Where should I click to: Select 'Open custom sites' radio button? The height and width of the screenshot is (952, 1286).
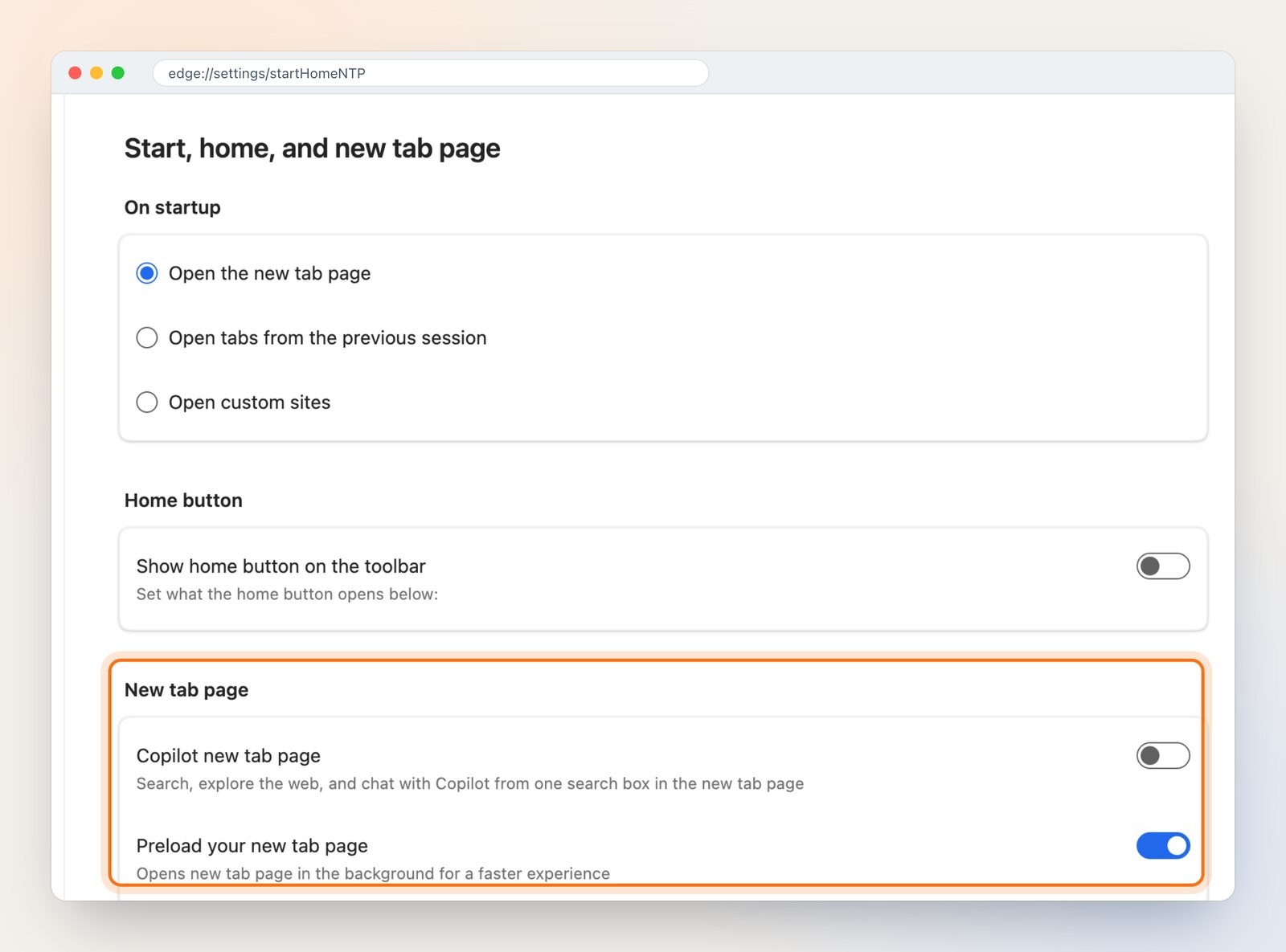[x=147, y=402]
